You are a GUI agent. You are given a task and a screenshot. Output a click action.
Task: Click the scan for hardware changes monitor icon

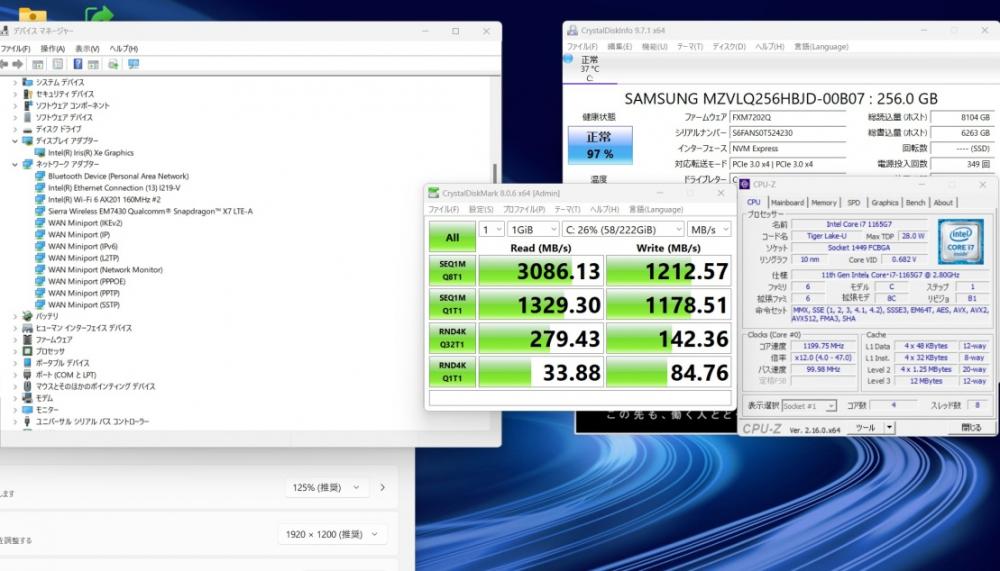[x=133, y=64]
